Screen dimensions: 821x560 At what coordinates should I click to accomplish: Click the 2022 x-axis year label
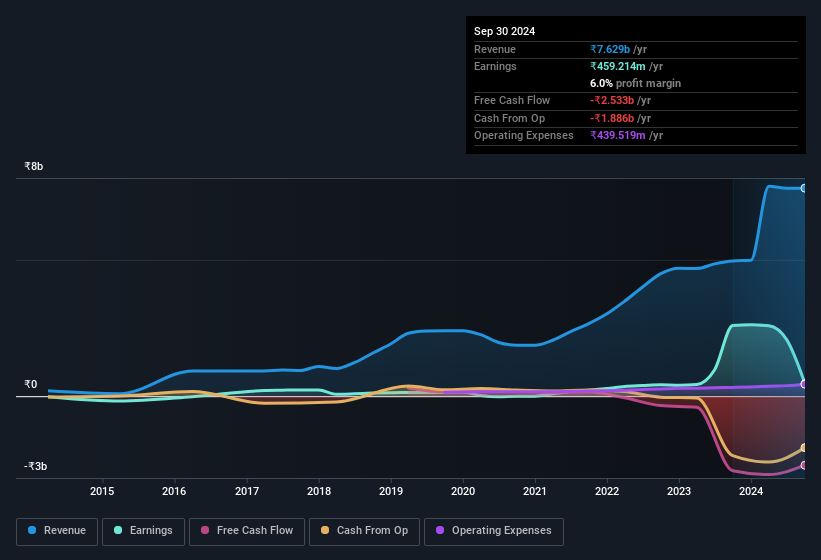coord(607,491)
